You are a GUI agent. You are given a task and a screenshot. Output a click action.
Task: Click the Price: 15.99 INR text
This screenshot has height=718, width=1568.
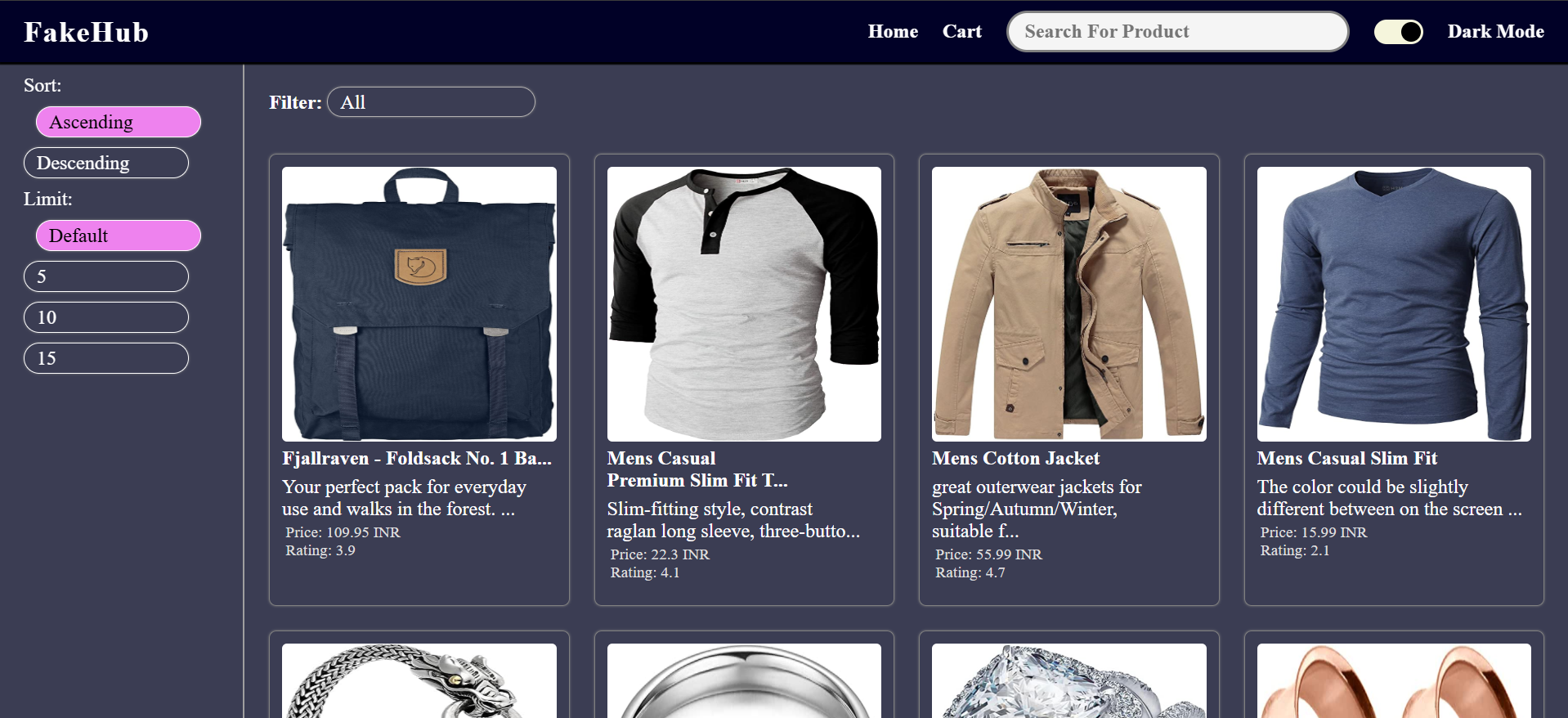1314,532
